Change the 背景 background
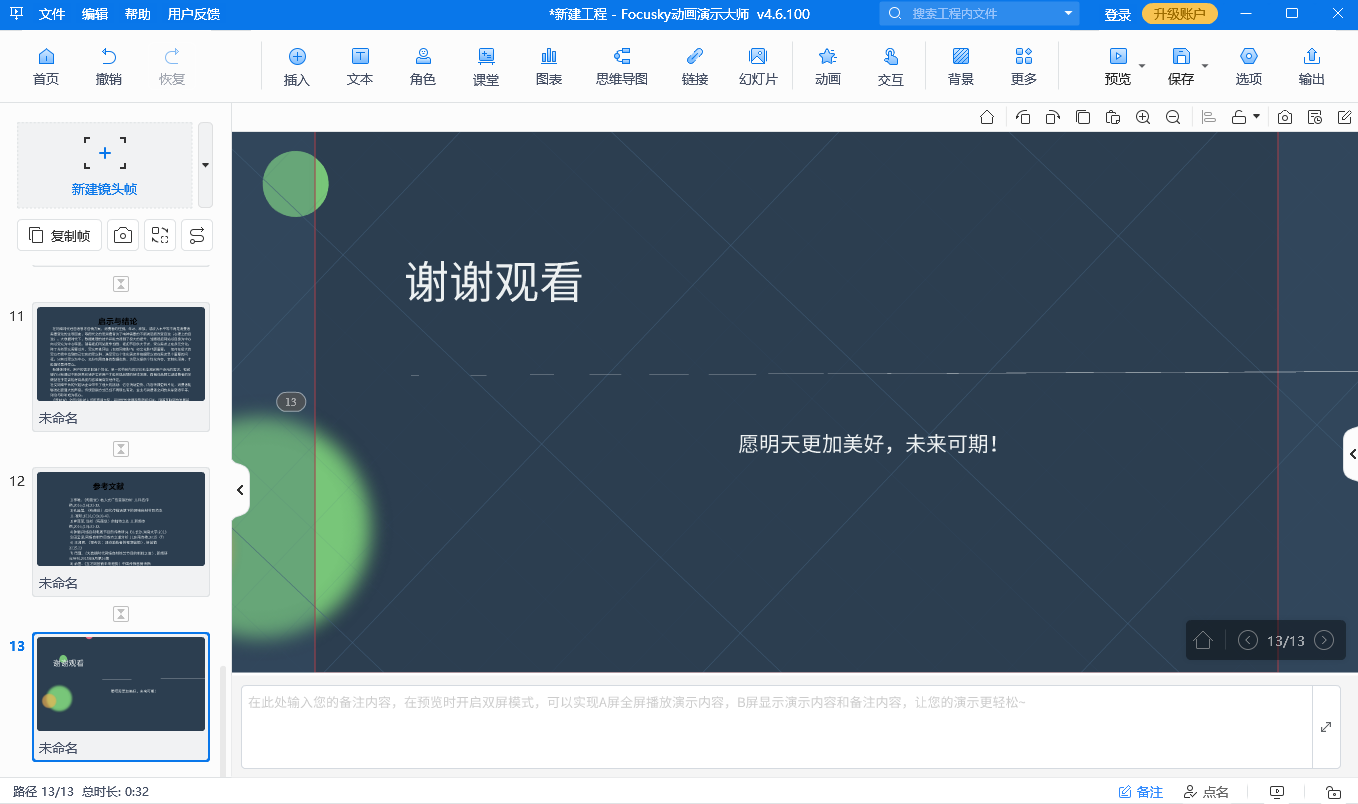Image resolution: width=1358 pixels, height=804 pixels. click(961, 67)
